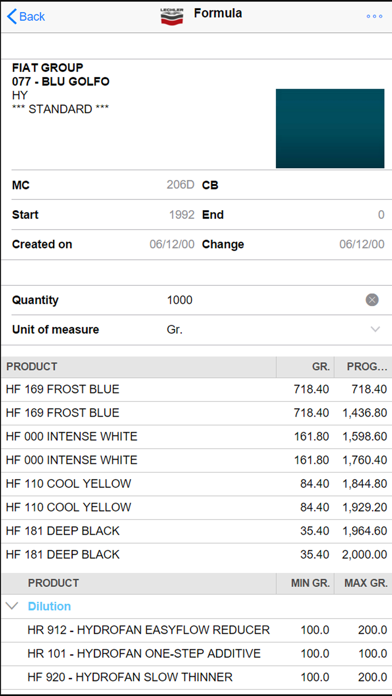
Task: Click the Formula page title
Action: 218,13
